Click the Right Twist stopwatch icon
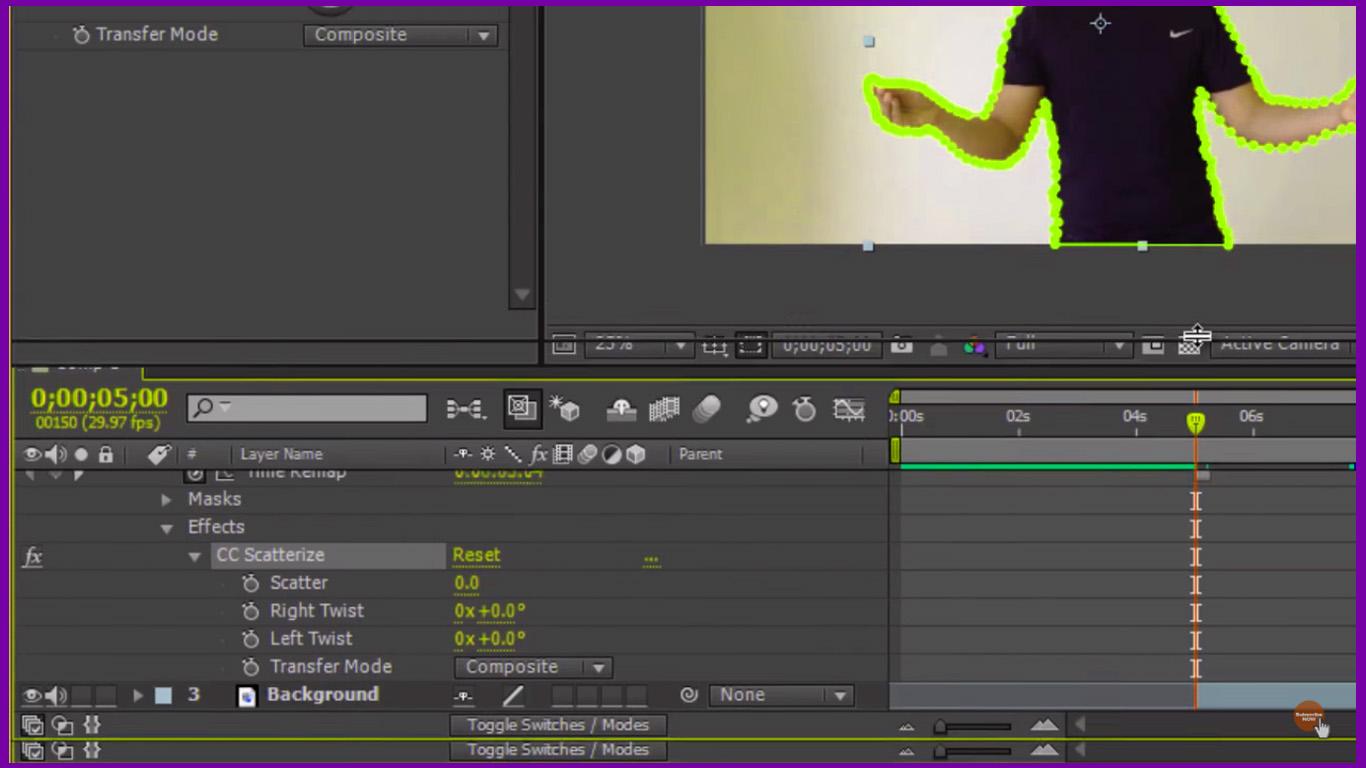 coord(251,611)
